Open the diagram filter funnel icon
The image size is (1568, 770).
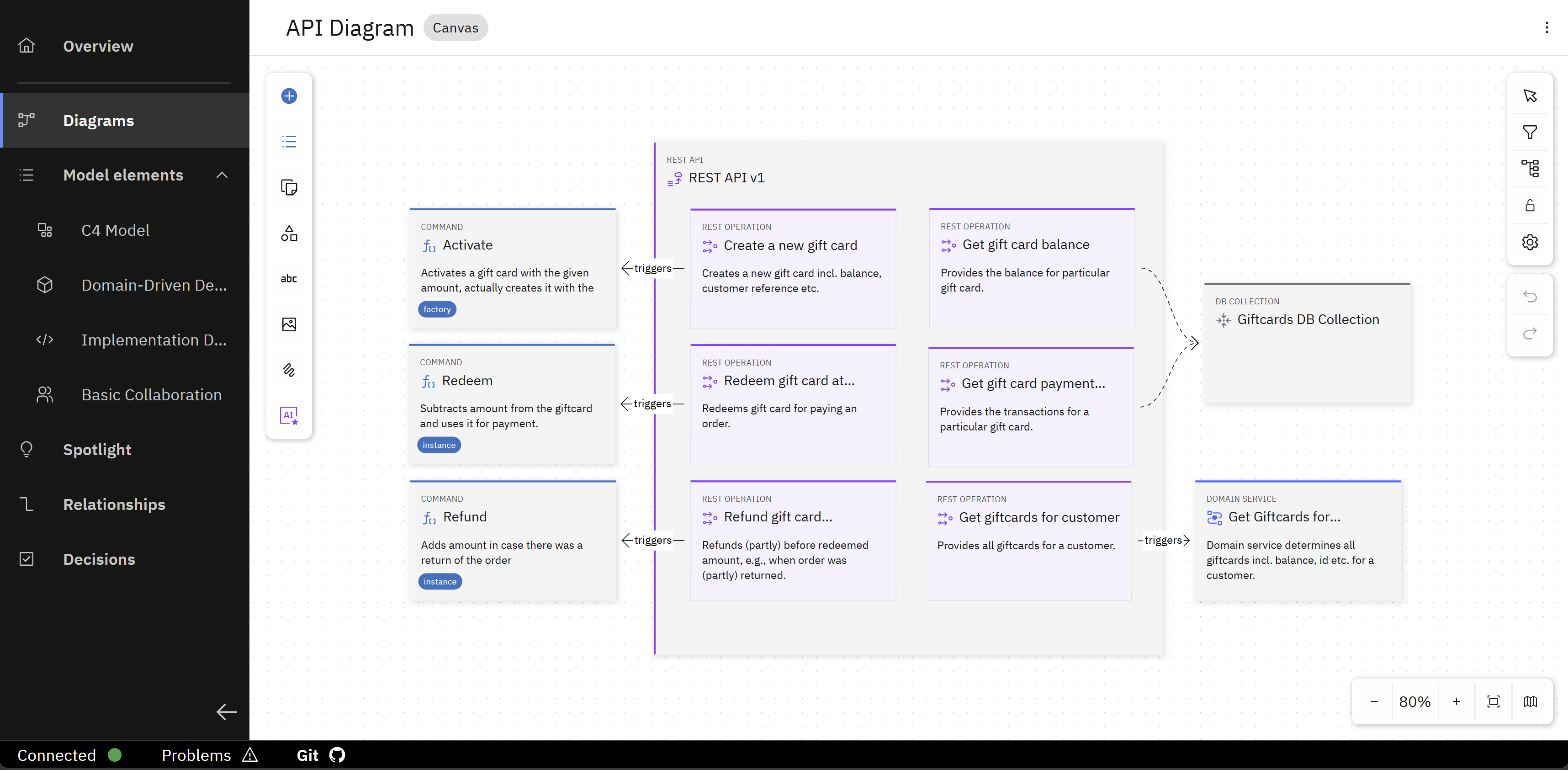pos(1530,132)
